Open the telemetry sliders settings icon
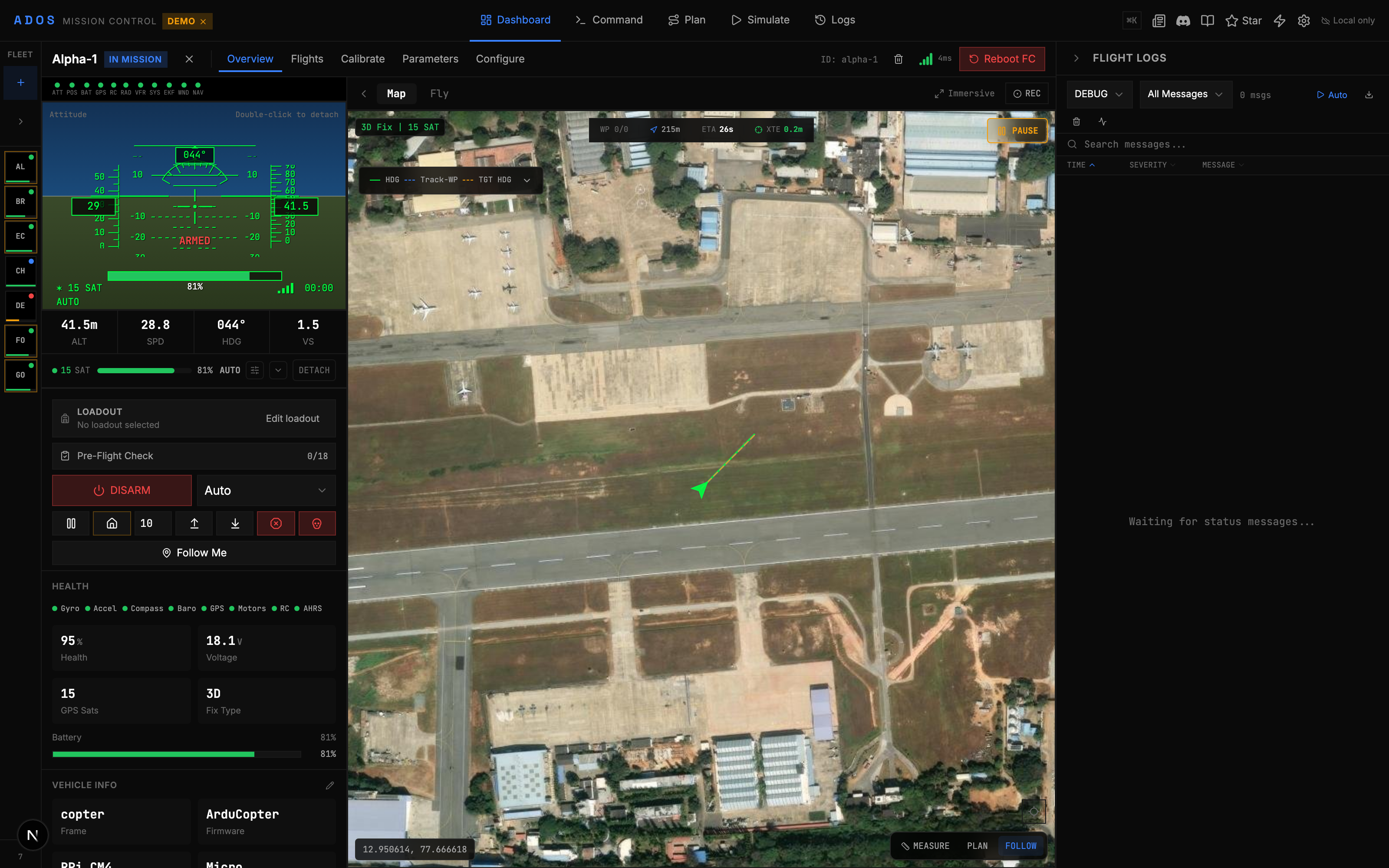 click(x=255, y=370)
